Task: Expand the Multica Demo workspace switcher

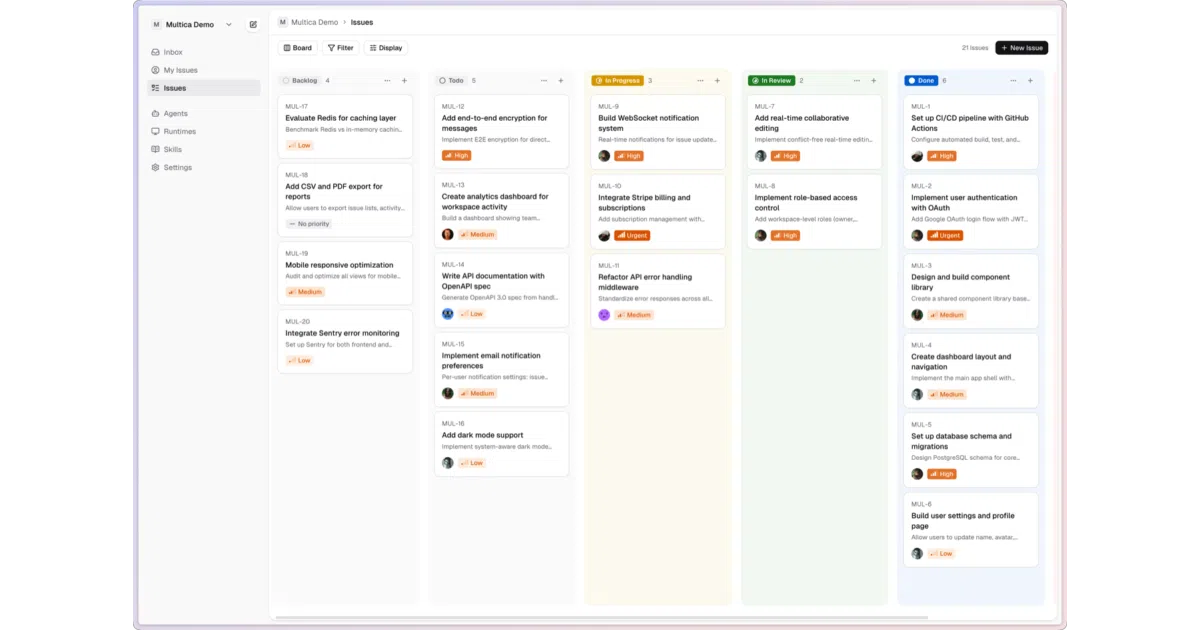Action: click(x=191, y=24)
